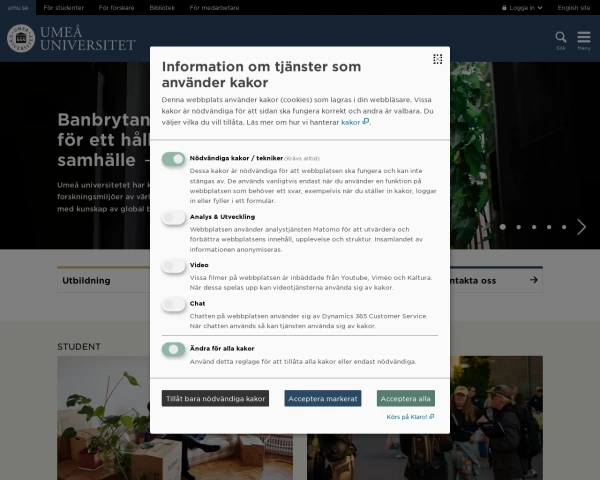Click the Chat label text
The width and height of the screenshot is (600, 480).
tap(197, 304)
